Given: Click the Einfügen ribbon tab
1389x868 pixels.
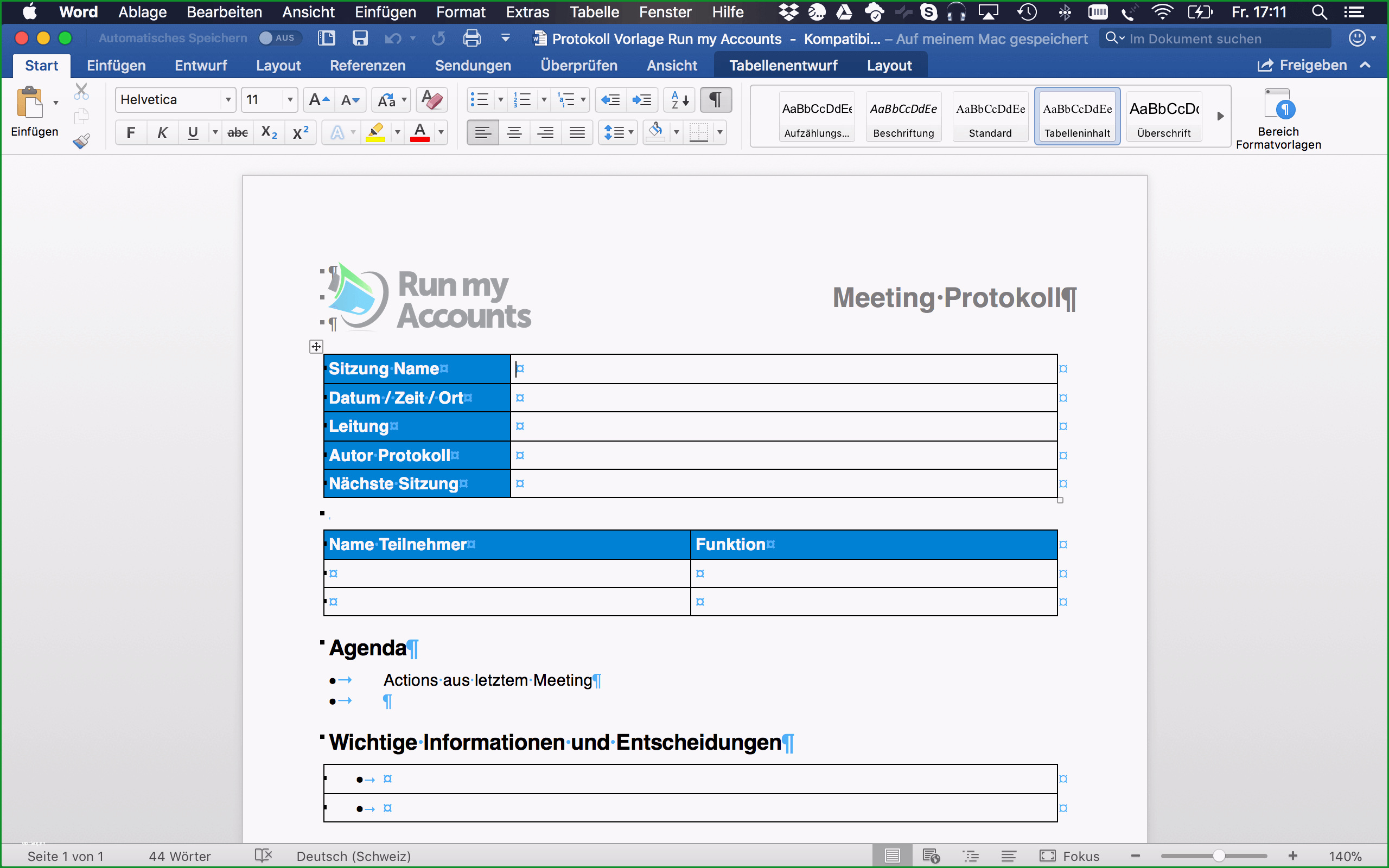Looking at the screenshot, I should (116, 65).
